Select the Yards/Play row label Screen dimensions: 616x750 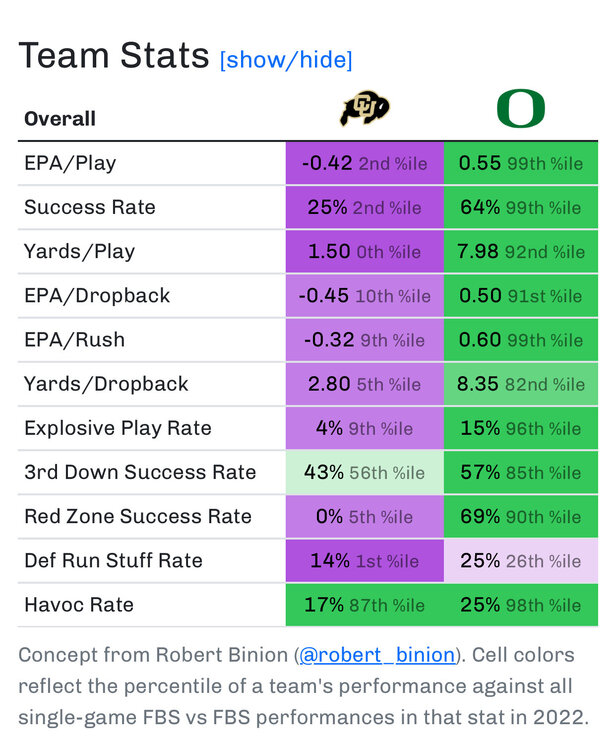pyautogui.click(x=79, y=252)
